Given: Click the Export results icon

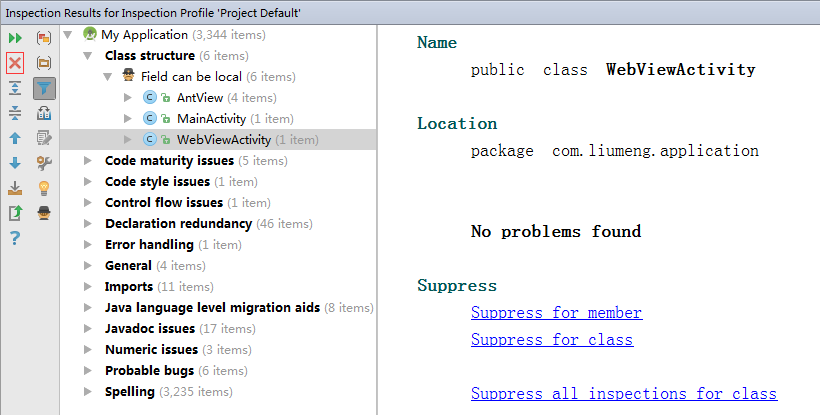Looking at the screenshot, I should click(15, 213).
